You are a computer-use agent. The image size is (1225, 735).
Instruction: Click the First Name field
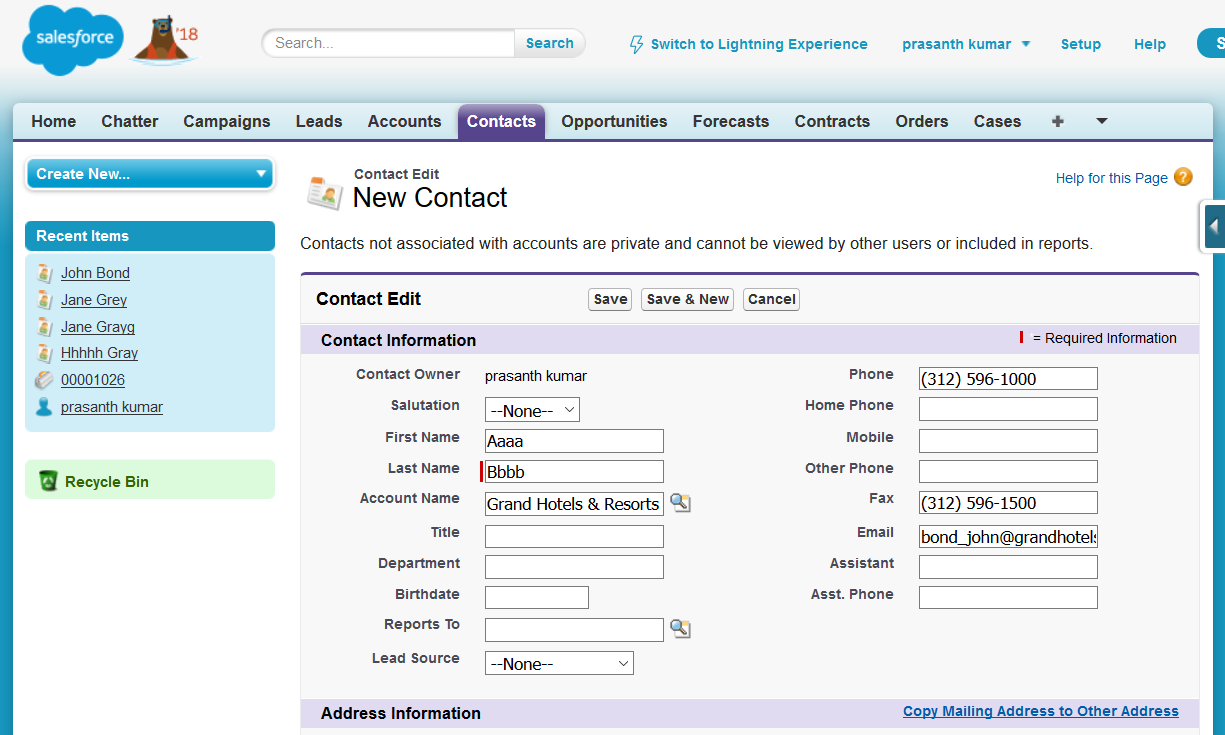[574, 441]
